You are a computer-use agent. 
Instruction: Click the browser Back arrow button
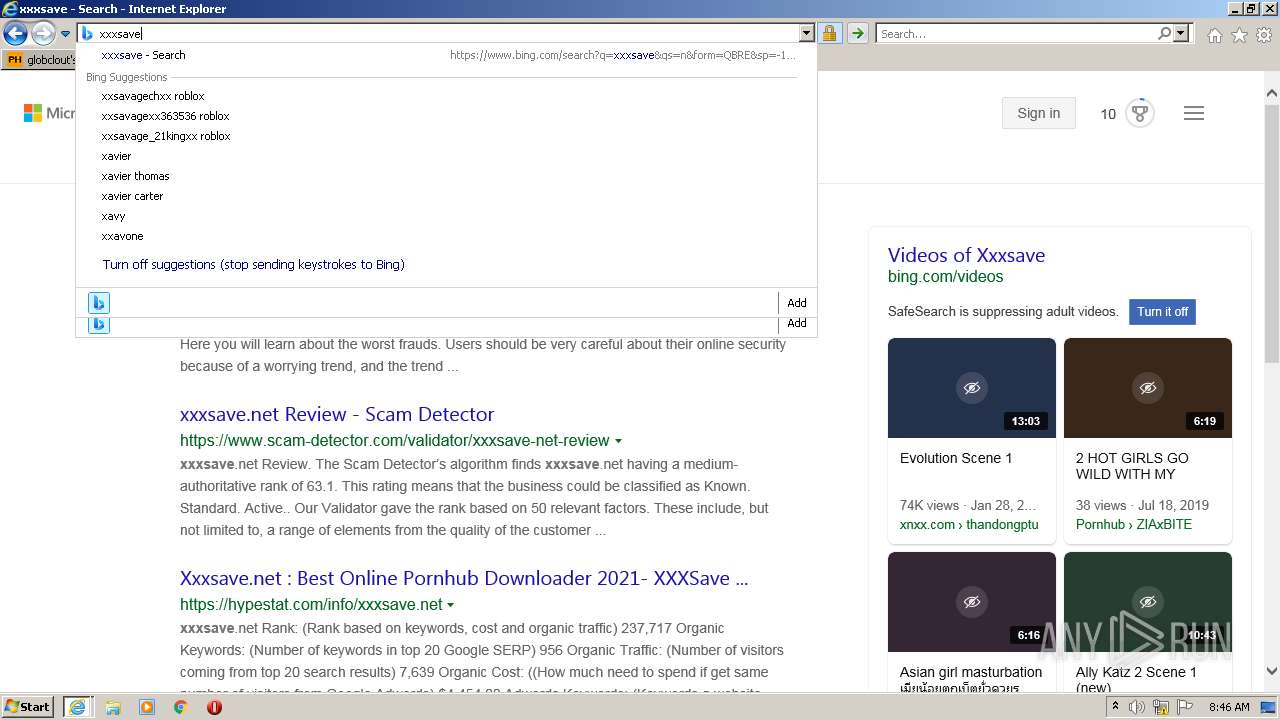pyautogui.click(x=15, y=33)
